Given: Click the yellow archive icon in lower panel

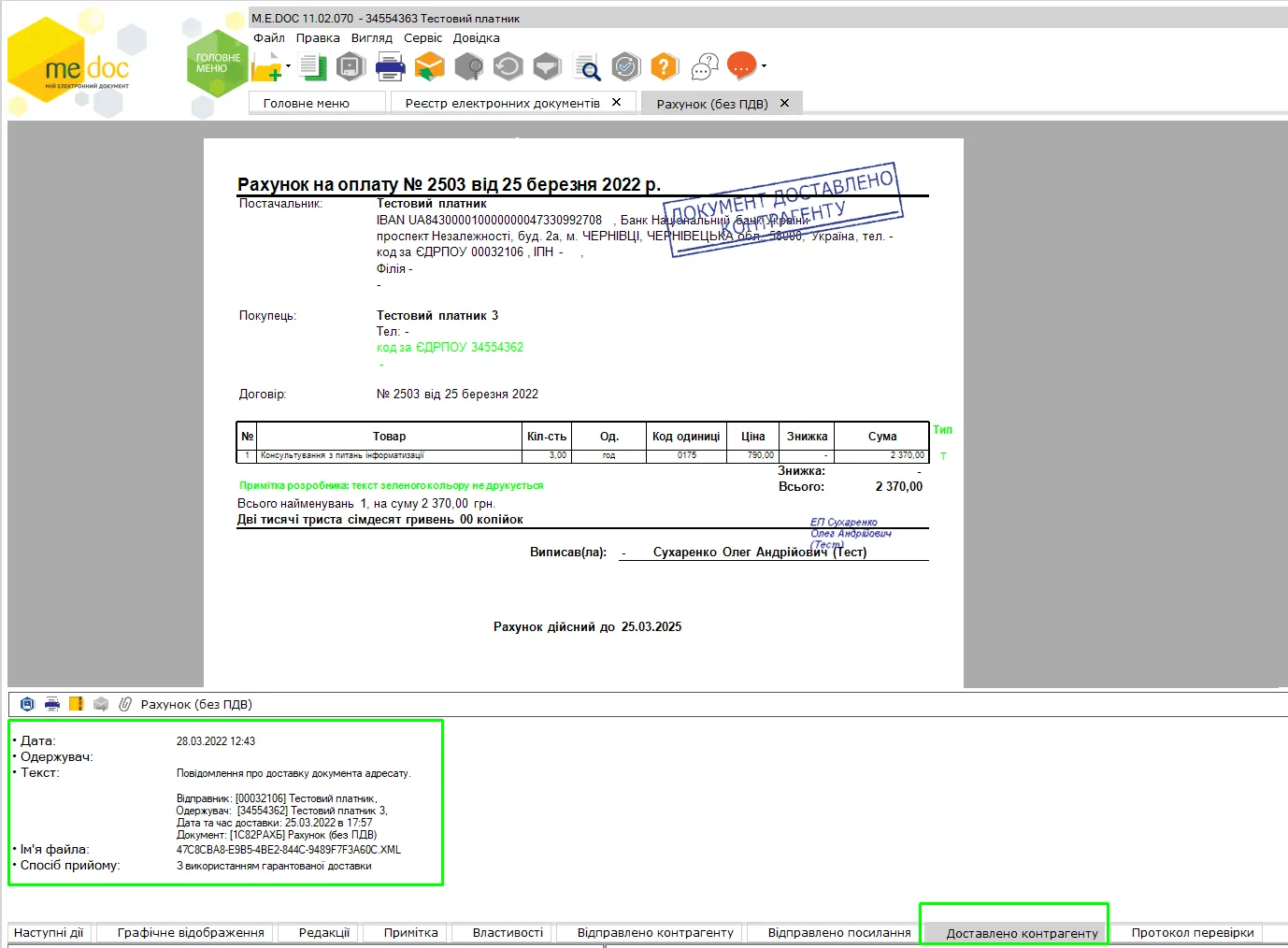Looking at the screenshot, I should [77, 704].
